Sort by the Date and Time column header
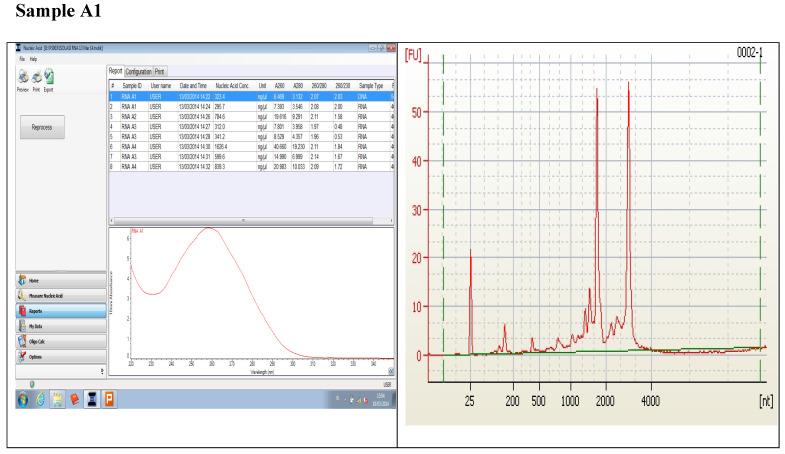This screenshot has width=785, height=454. click(x=193, y=86)
